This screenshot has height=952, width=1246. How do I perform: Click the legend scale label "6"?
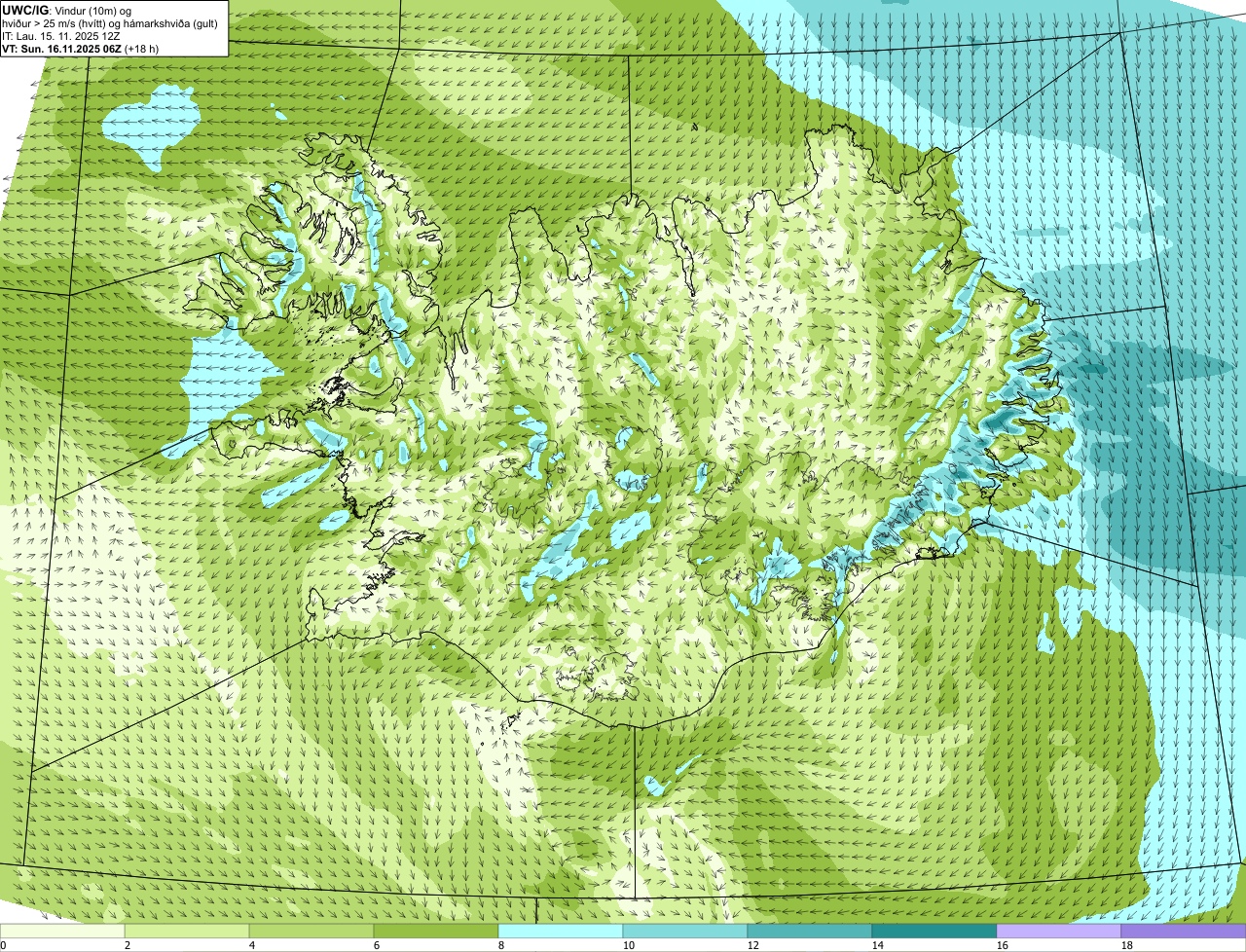[x=377, y=945]
